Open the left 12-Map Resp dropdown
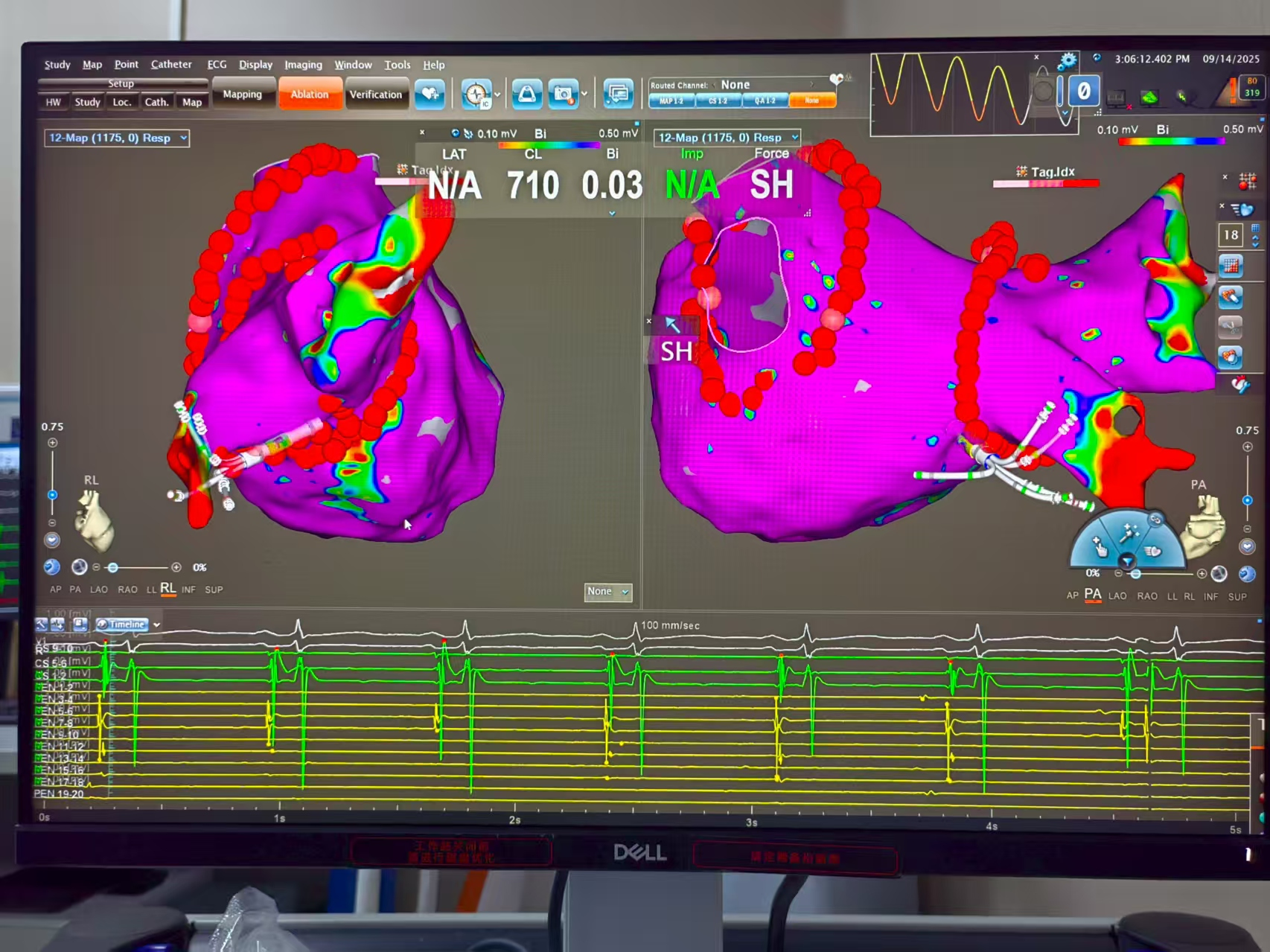Viewport: 1270px width, 952px height. (183, 138)
